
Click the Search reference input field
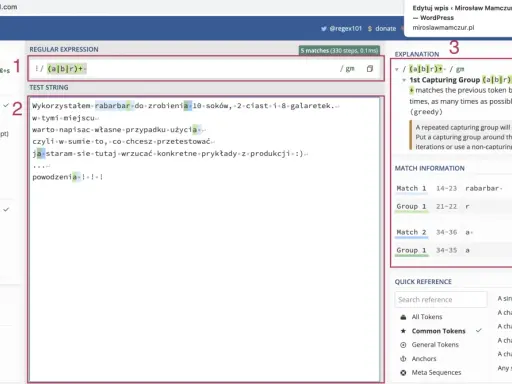pos(441,299)
